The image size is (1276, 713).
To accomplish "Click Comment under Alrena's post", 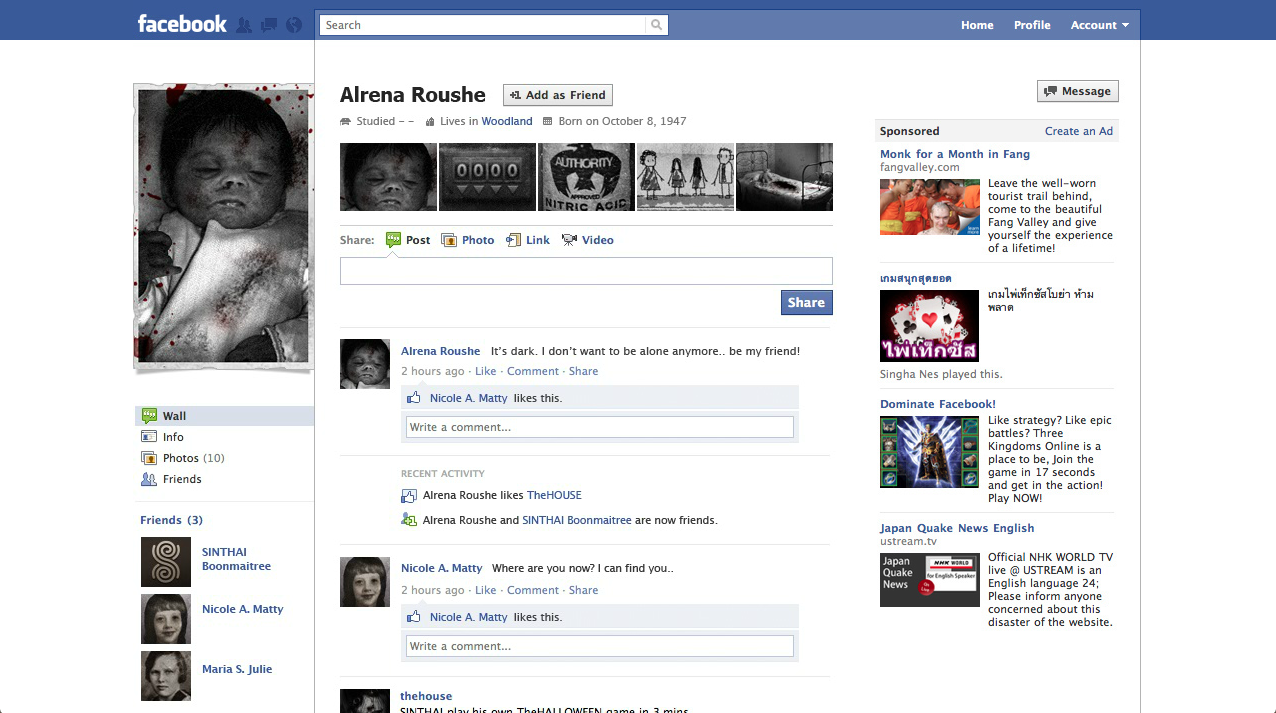I will tap(533, 371).
